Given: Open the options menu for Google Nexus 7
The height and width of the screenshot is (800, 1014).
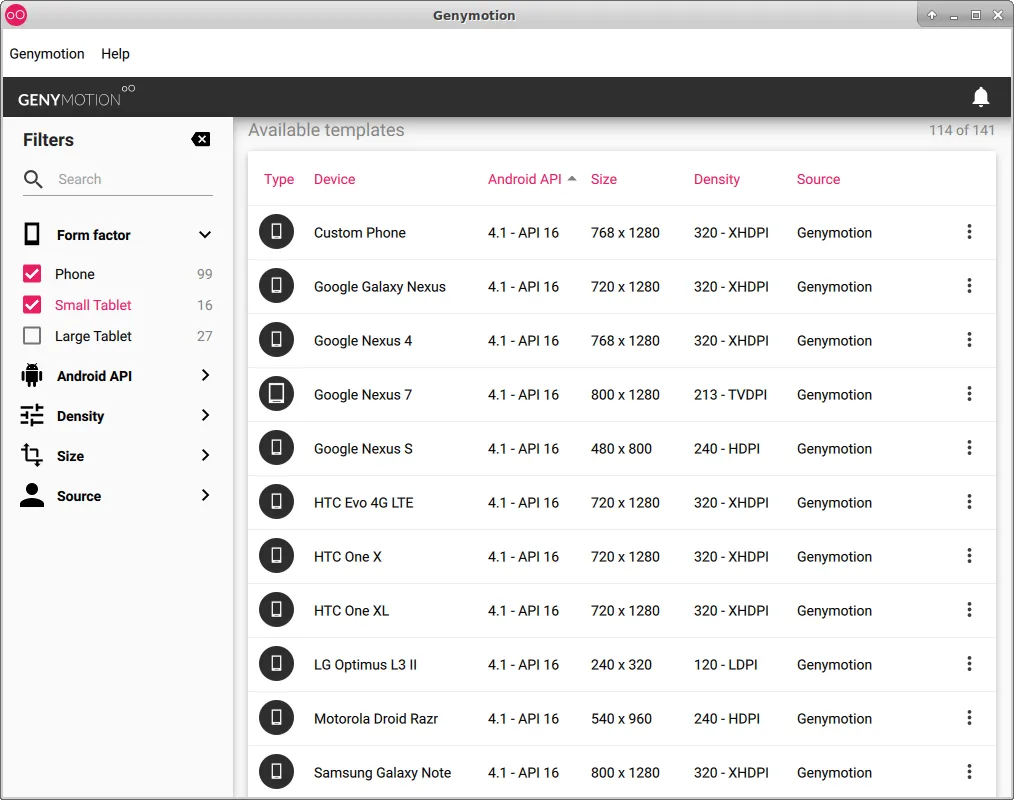Looking at the screenshot, I should tap(969, 394).
